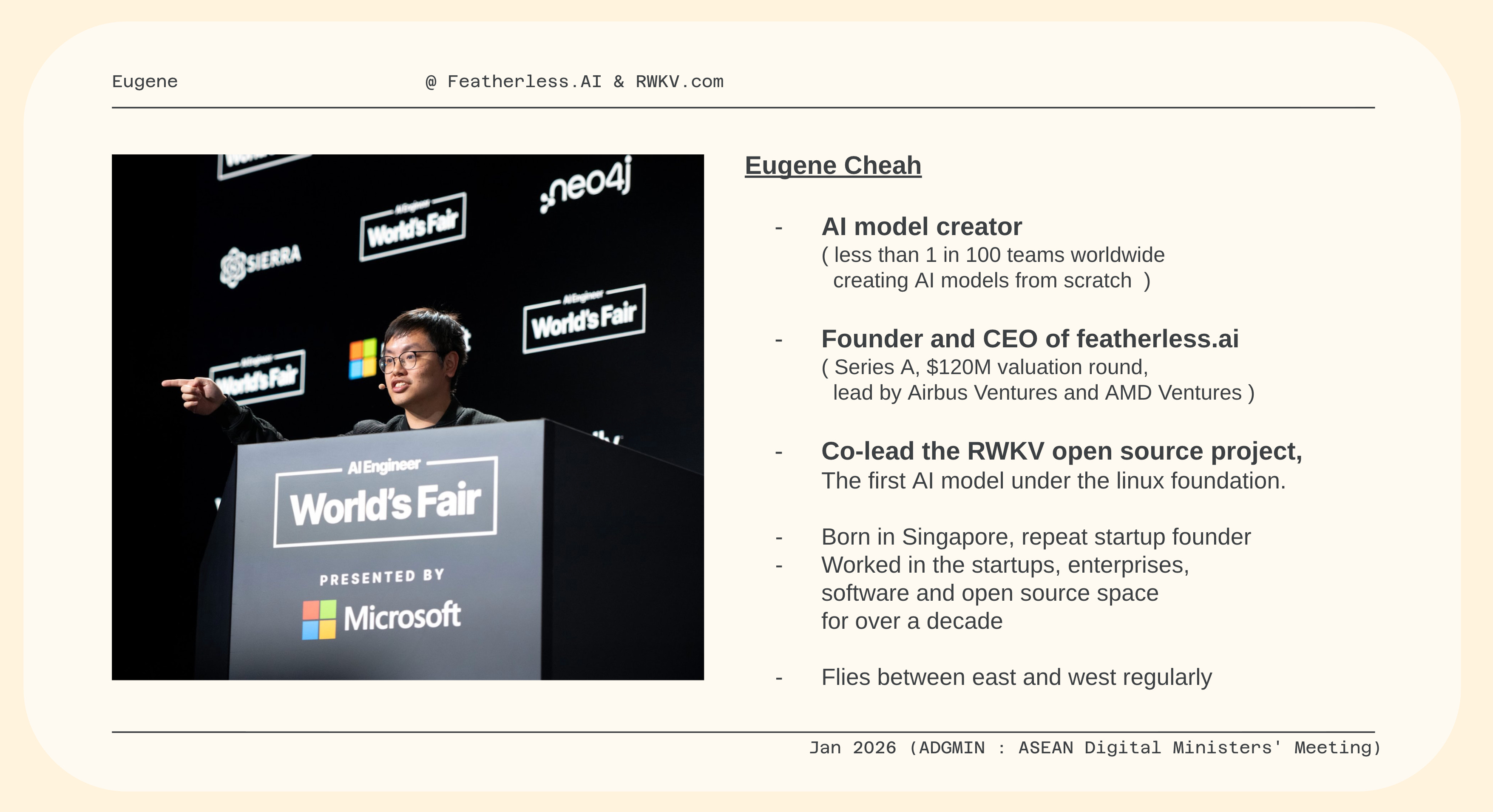Click 'Co-lead the RWKV open source project' heading

tap(1061, 451)
